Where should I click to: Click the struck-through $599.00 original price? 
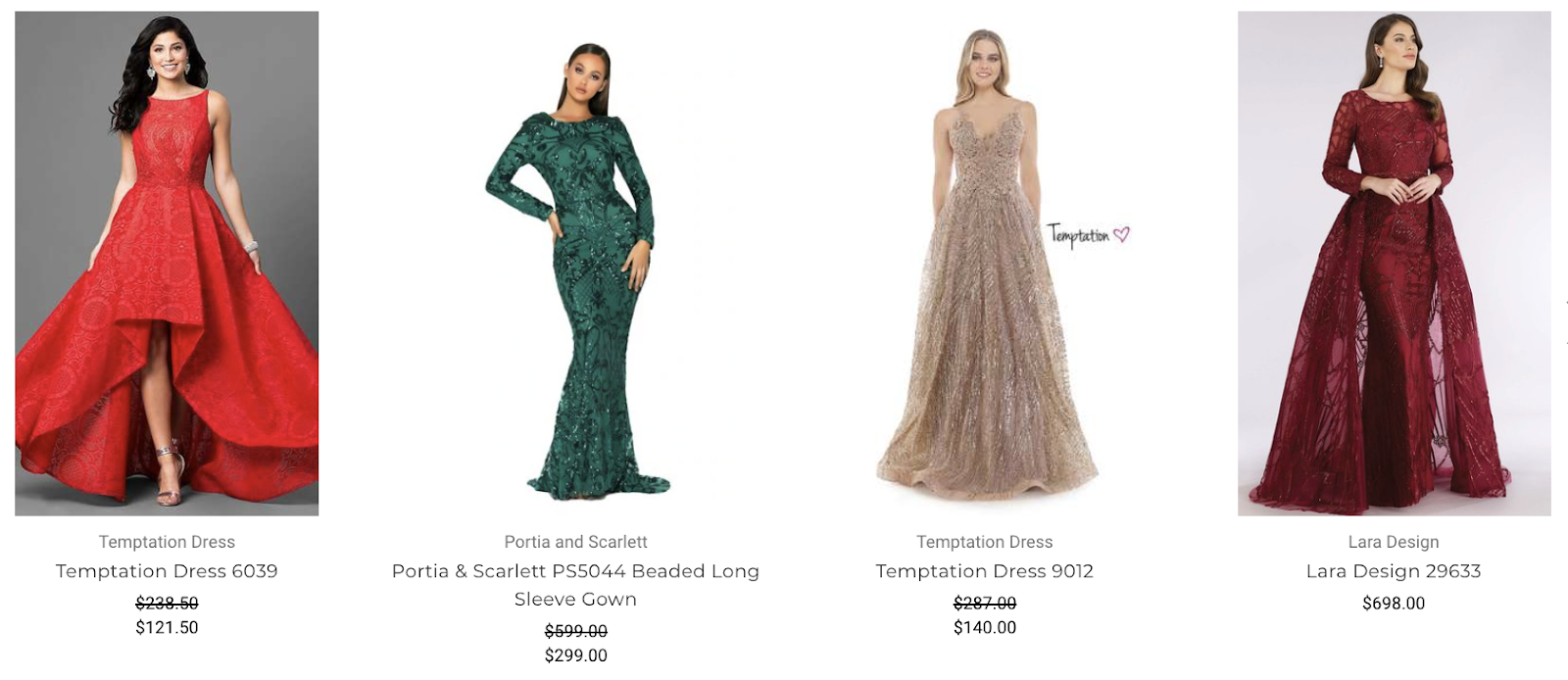(x=575, y=632)
